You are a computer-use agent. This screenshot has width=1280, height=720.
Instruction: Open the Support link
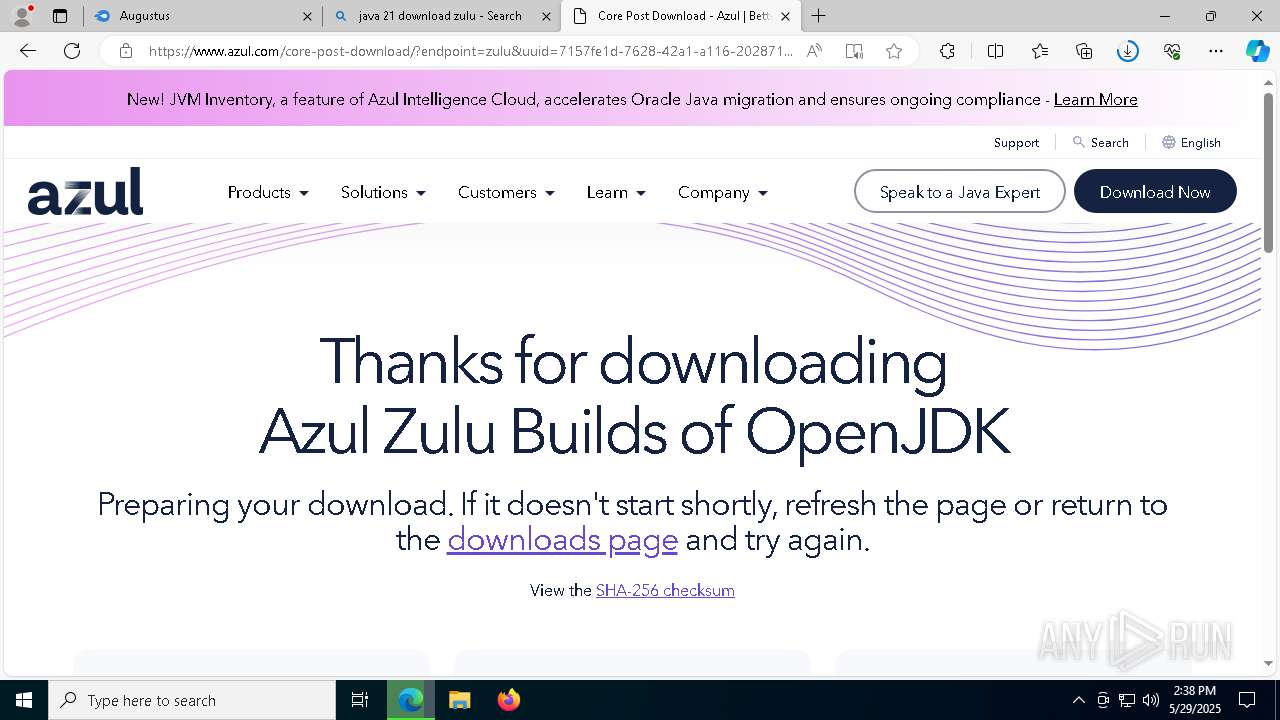[x=1016, y=142]
